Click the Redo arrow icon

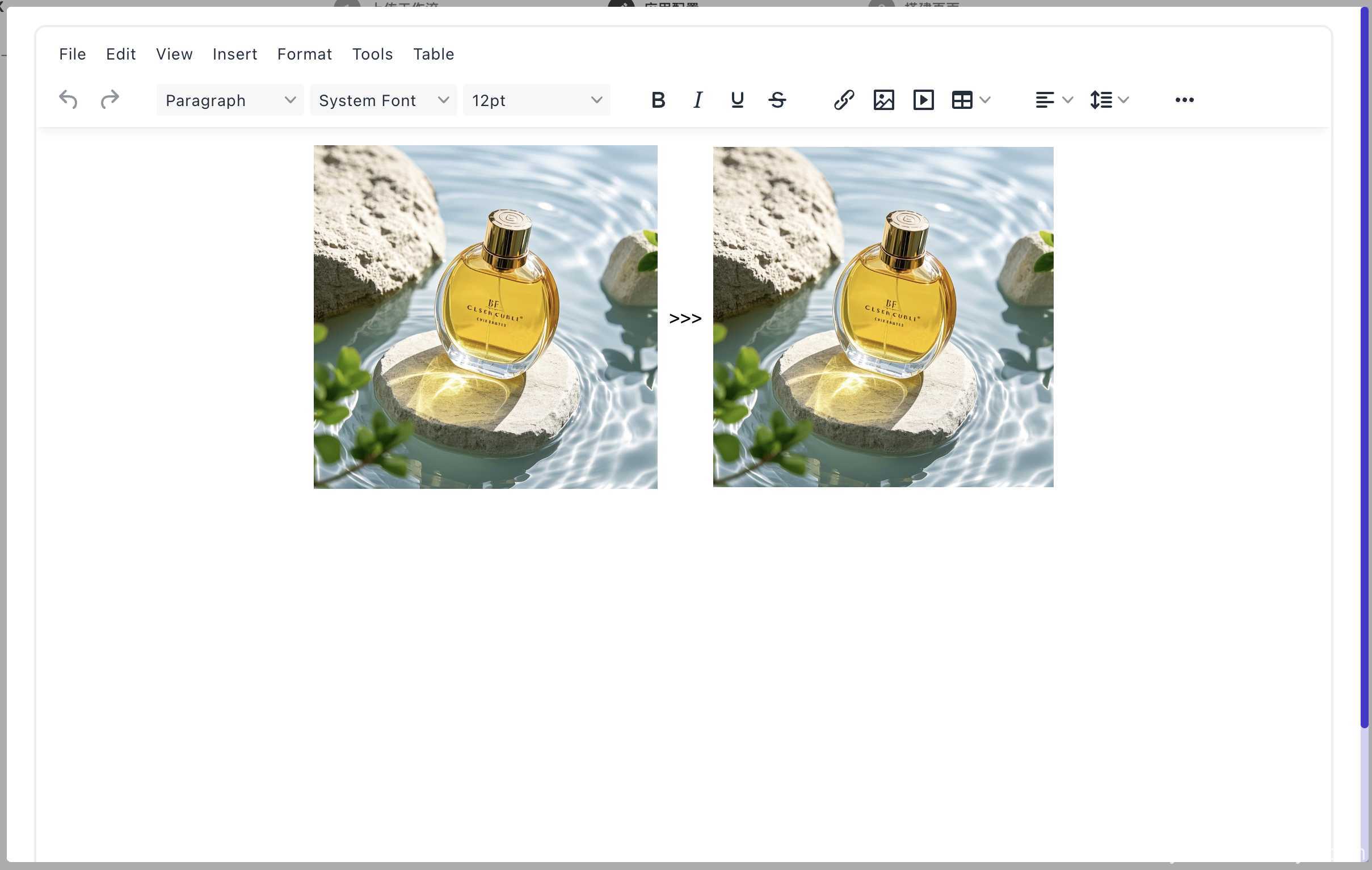tap(110, 100)
